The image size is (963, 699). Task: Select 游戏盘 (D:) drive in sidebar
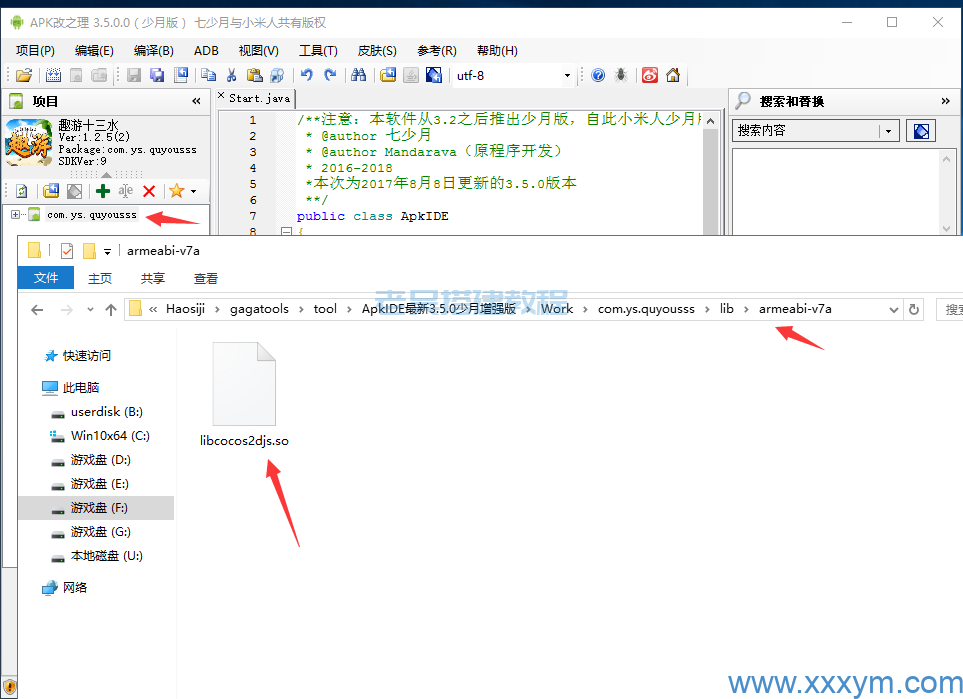100,460
